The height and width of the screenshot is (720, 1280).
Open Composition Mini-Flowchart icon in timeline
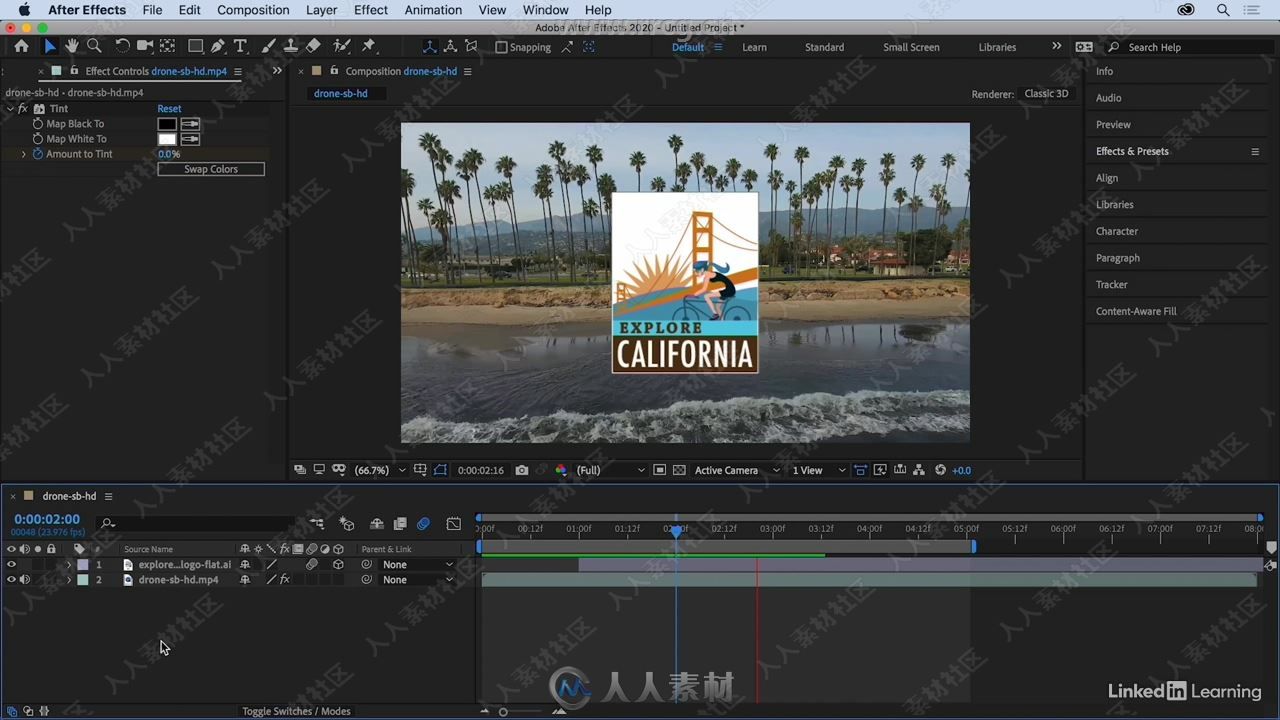point(317,524)
